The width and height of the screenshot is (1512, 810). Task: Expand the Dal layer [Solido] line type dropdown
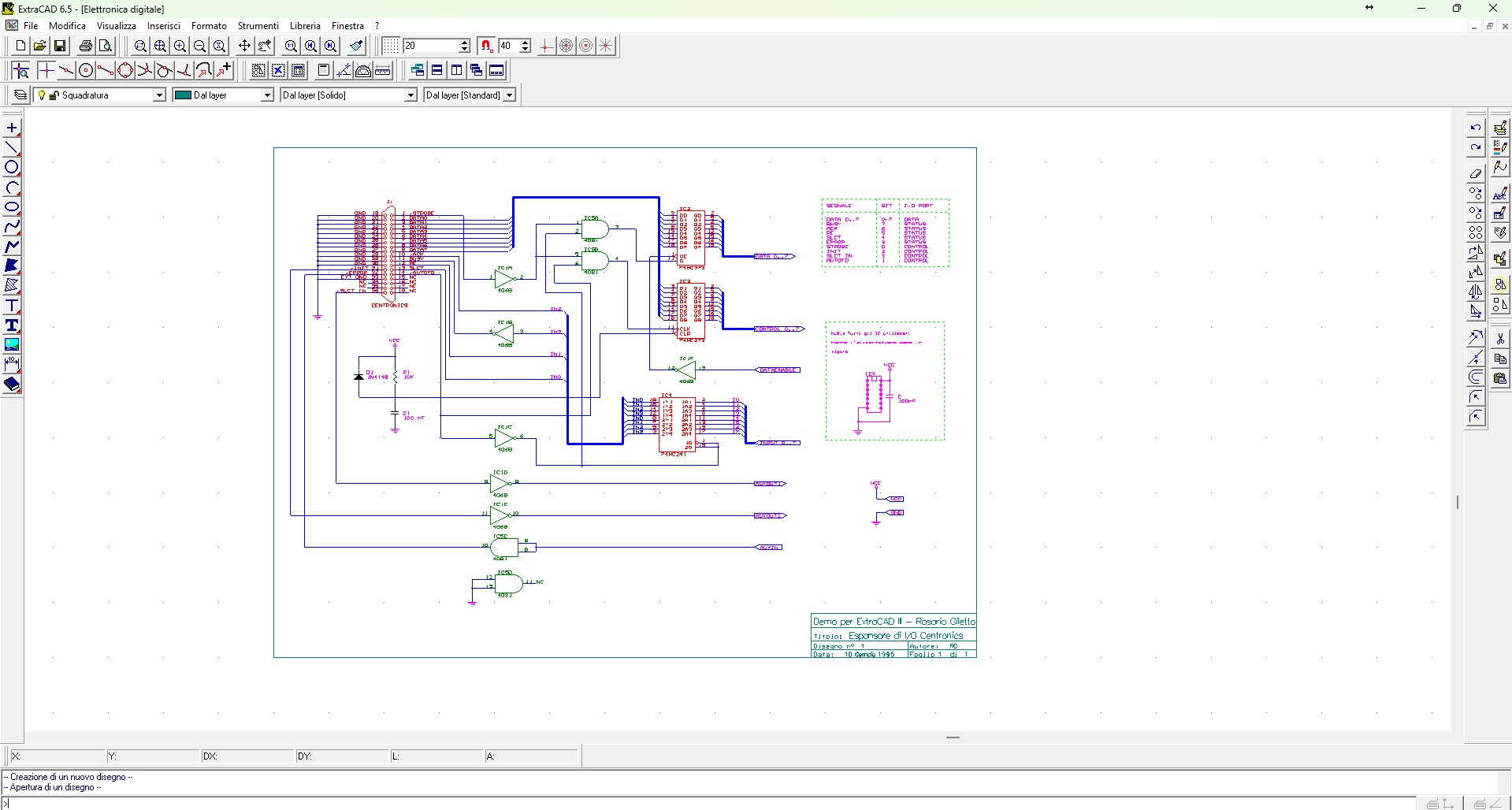point(411,95)
